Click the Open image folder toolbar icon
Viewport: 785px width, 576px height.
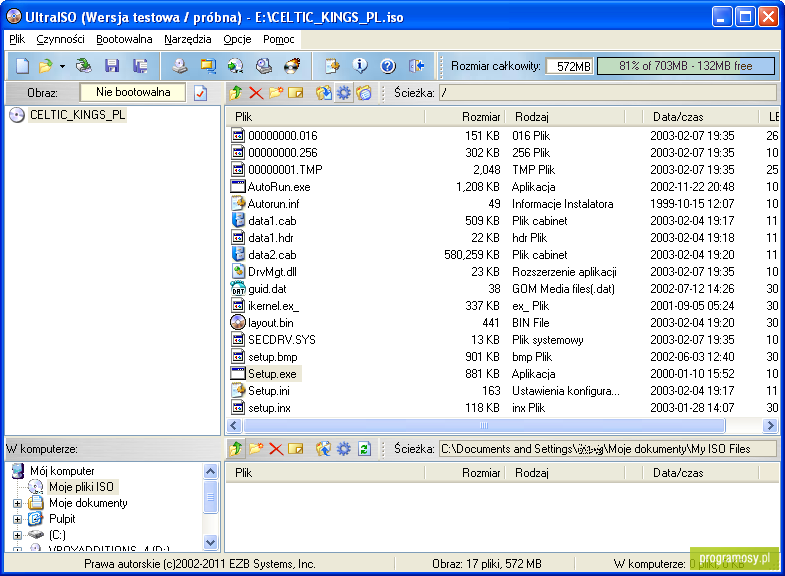click(x=46, y=66)
